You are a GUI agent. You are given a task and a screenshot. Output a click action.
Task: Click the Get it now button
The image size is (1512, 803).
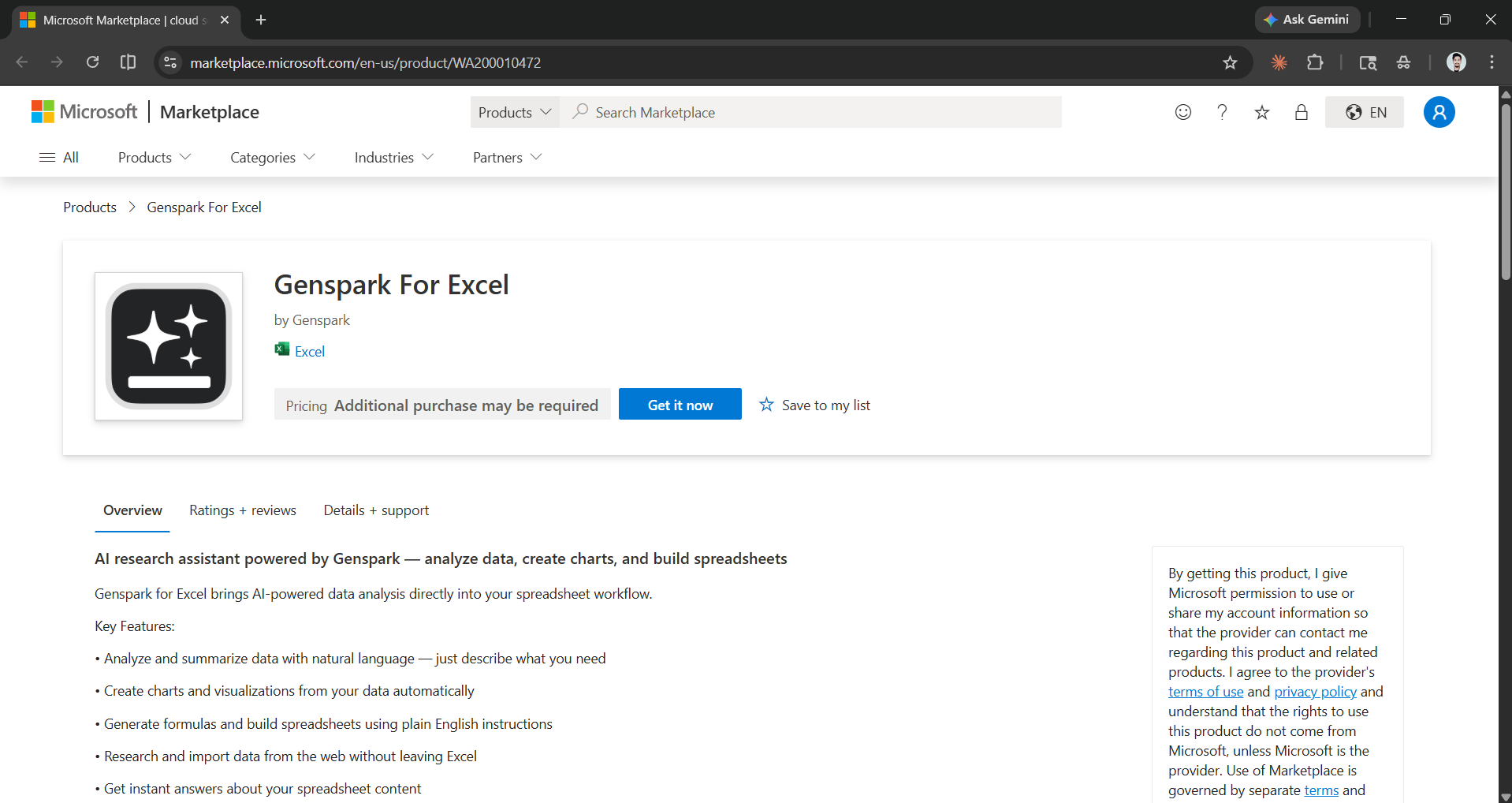tap(680, 404)
